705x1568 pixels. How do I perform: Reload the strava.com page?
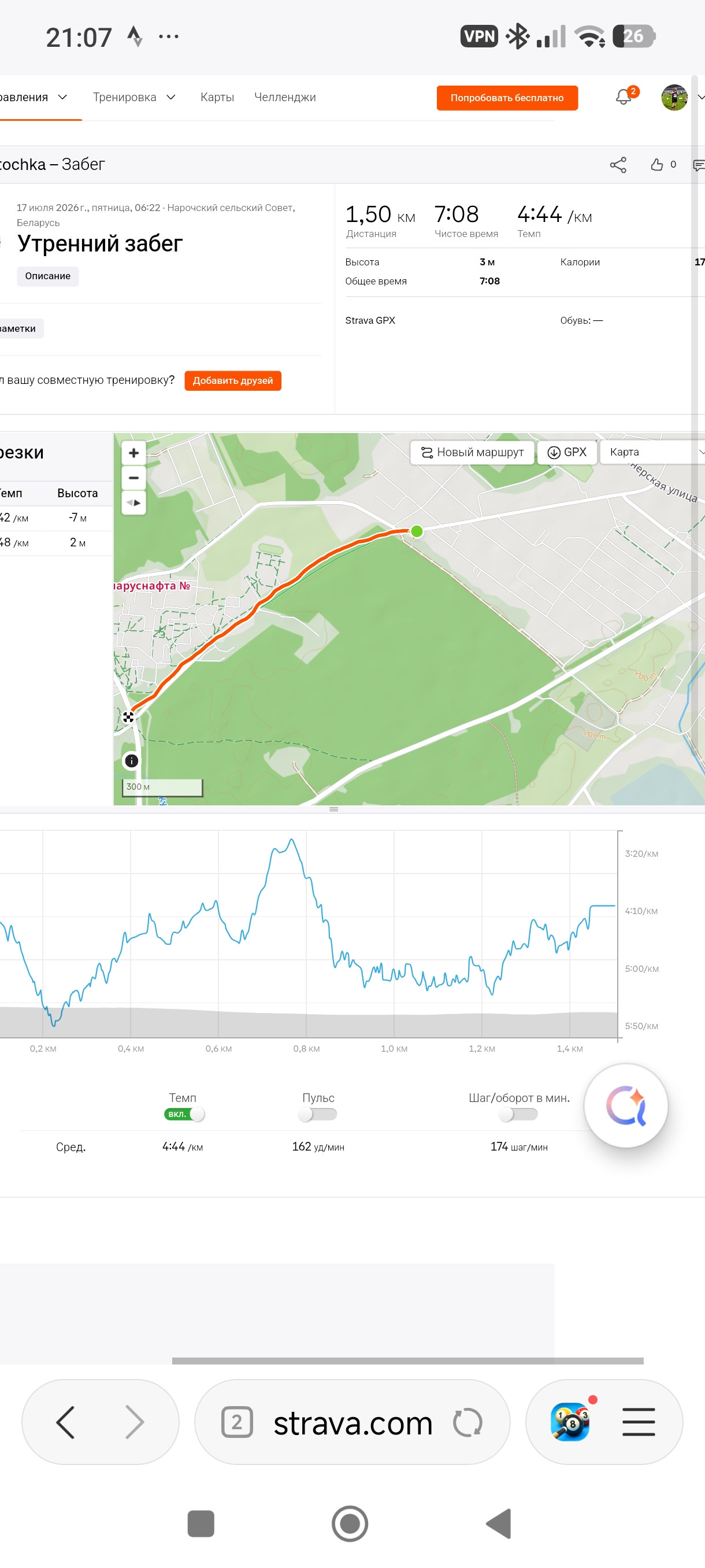point(467,1422)
